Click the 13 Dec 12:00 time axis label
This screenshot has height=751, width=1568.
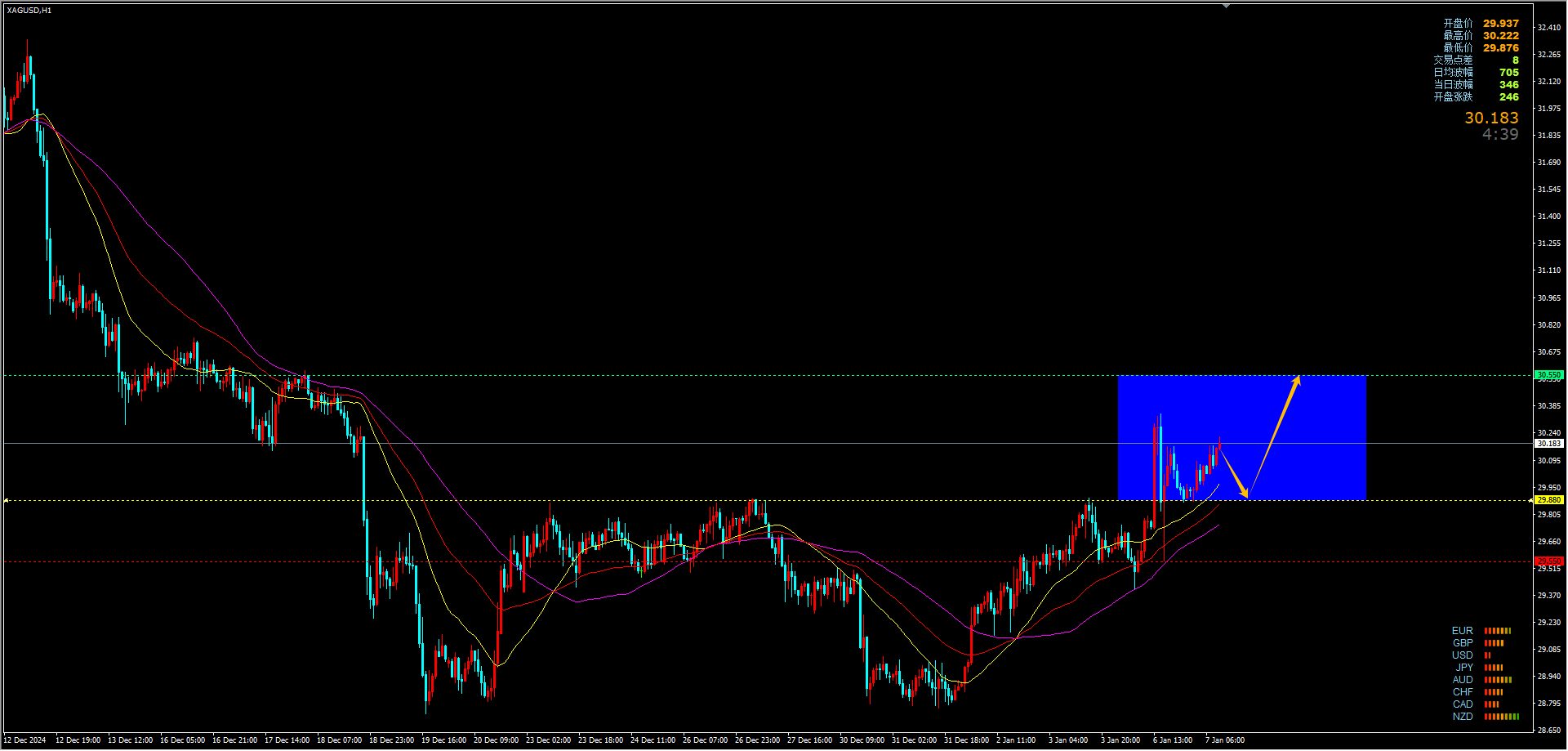(x=130, y=740)
